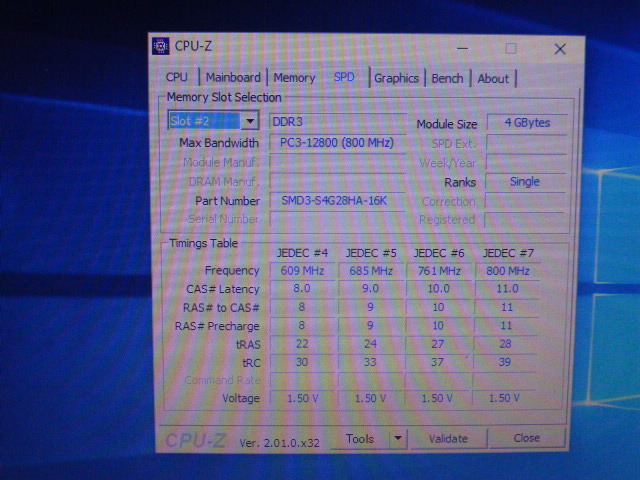Image resolution: width=640 pixels, height=480 pixels.
Task: Select the SPD tab
Action: [344, 77]
